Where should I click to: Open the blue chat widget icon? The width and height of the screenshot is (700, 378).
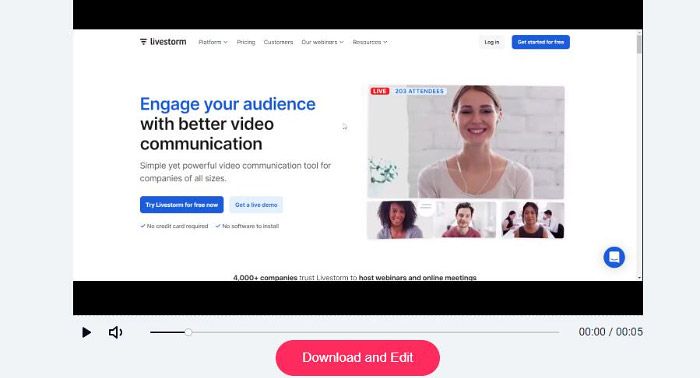click(x=614, y=257)
